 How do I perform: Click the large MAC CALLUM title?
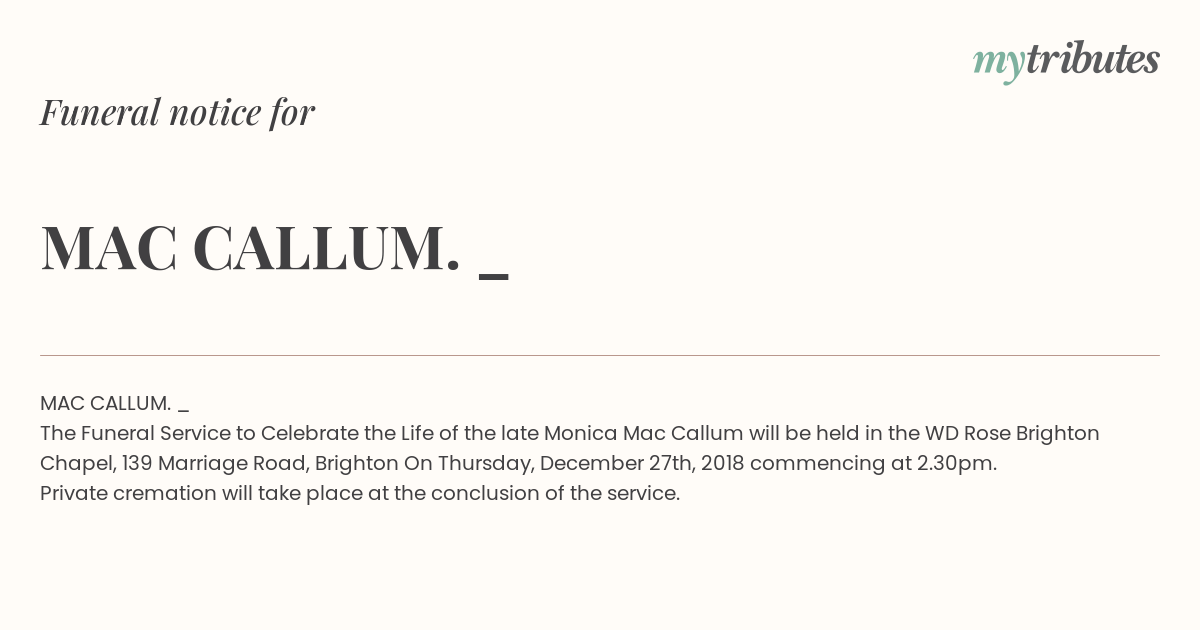click(x=251, y=248)
